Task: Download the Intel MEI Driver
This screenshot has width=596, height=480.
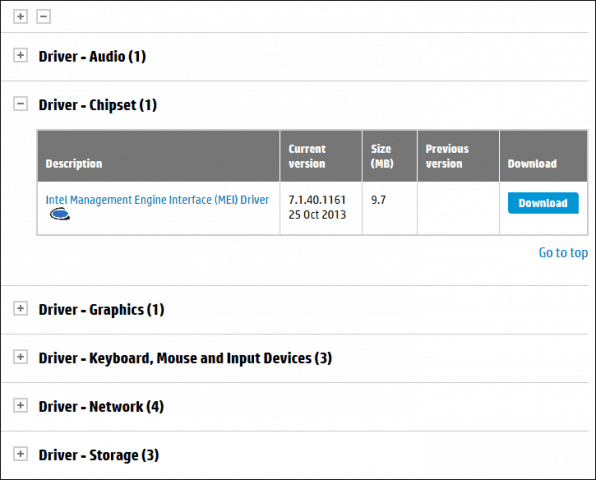Action: [543, 203]
